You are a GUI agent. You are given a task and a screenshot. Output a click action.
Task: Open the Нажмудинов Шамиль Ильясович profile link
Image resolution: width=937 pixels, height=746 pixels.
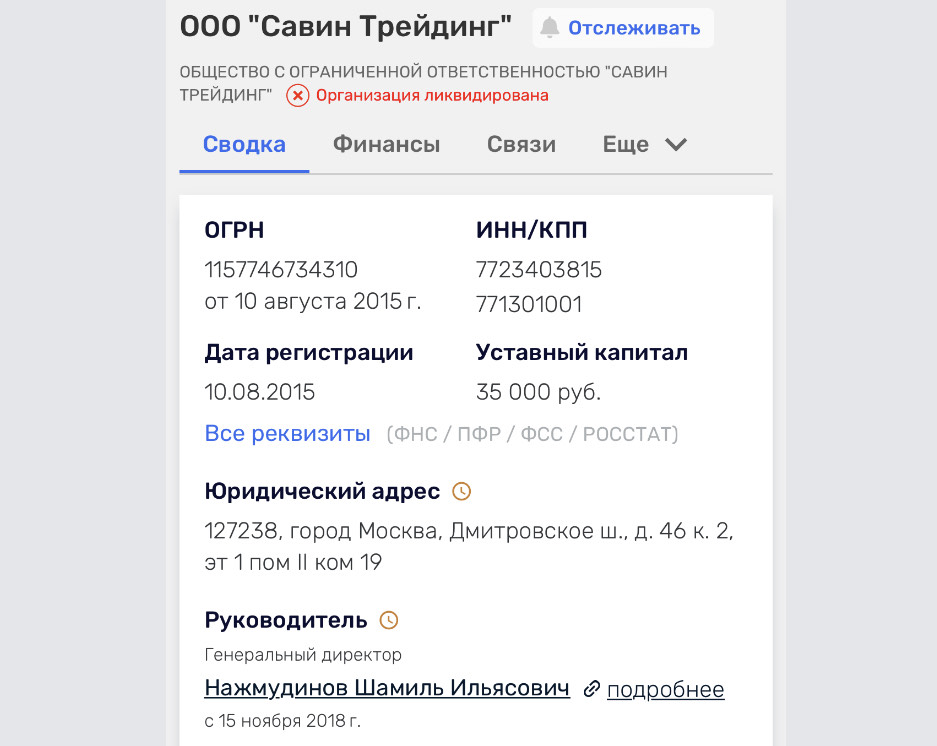point(387,688)
